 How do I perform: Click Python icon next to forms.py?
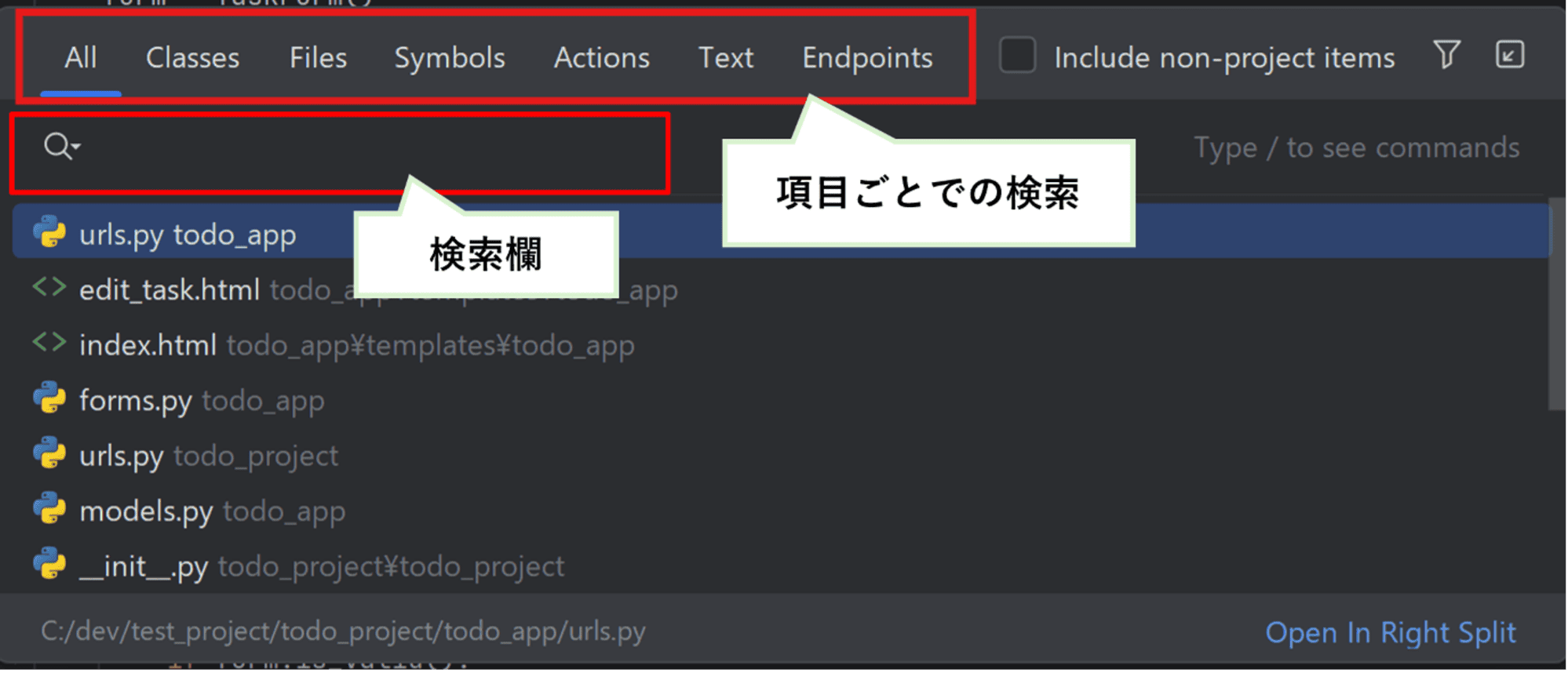(x=49, y=398)
